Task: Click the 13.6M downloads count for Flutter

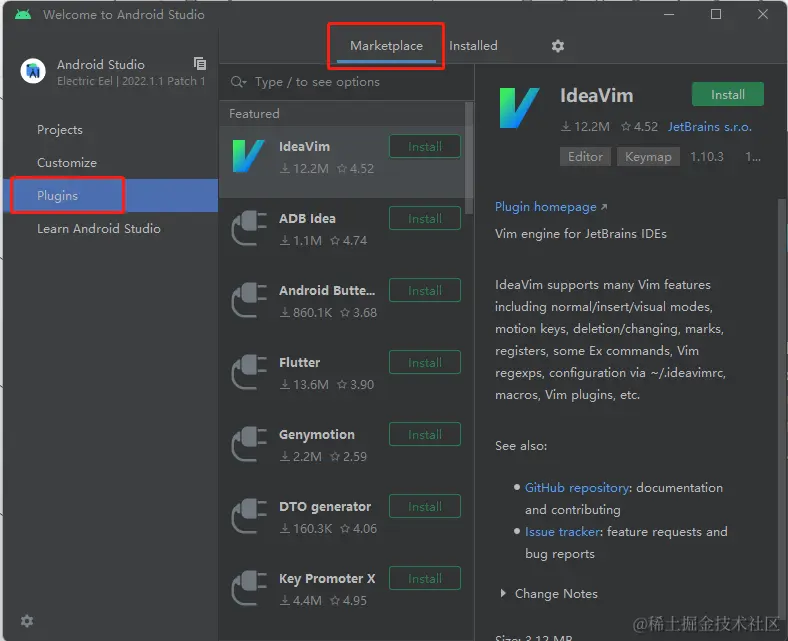Action: point(304,385)
